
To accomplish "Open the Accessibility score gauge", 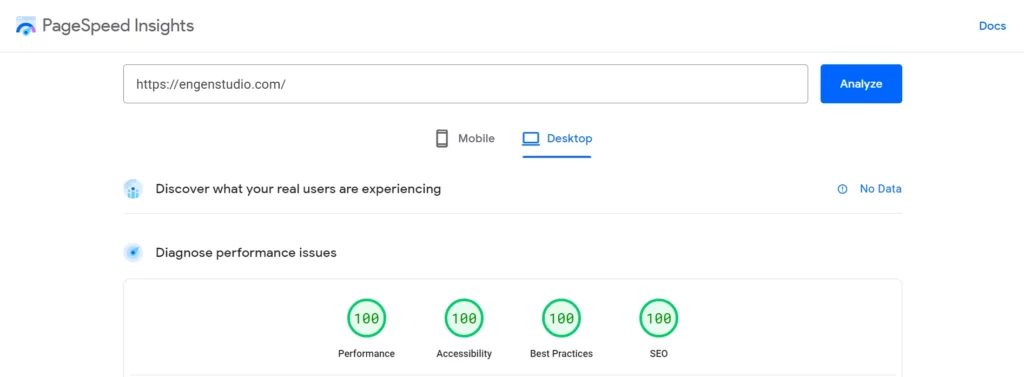I will (464, 318).
